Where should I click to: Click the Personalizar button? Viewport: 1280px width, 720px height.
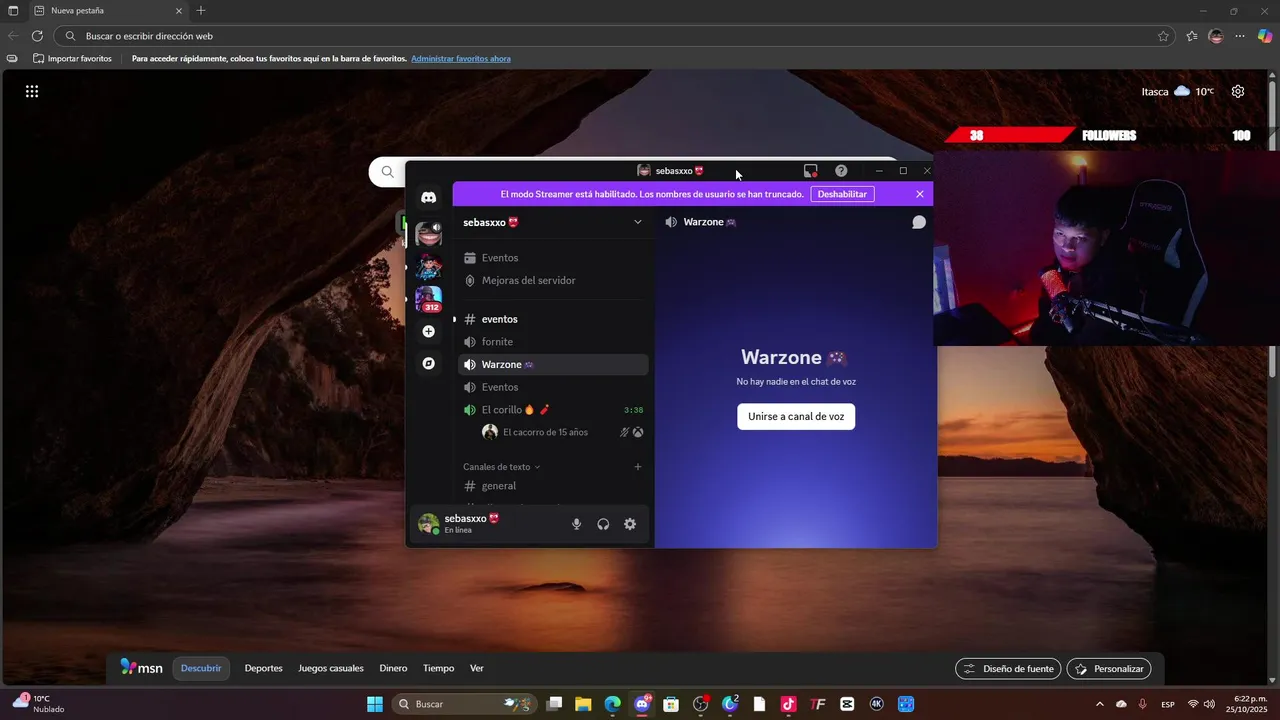1109,668
